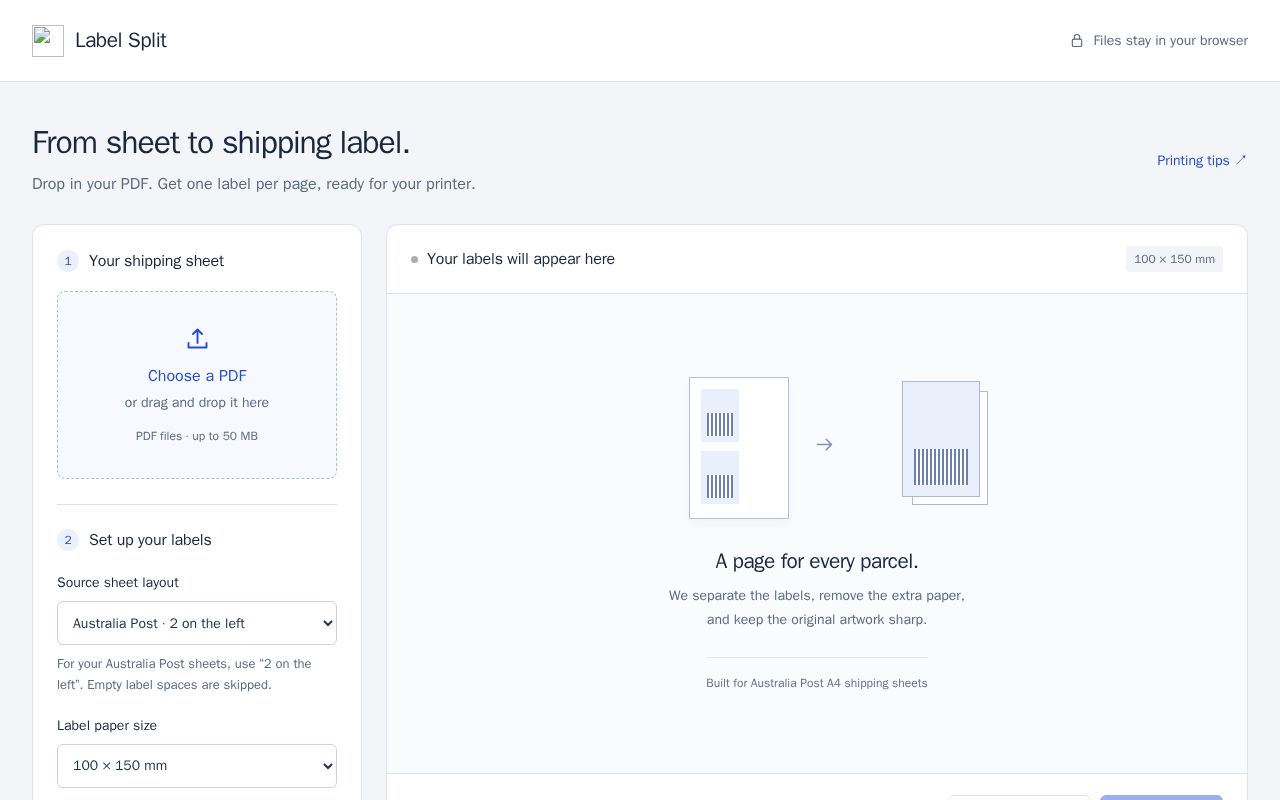This screenshot has height=800, width=1280.
Task: Click the two-label sheet illustration
Action: coord(739,448)
